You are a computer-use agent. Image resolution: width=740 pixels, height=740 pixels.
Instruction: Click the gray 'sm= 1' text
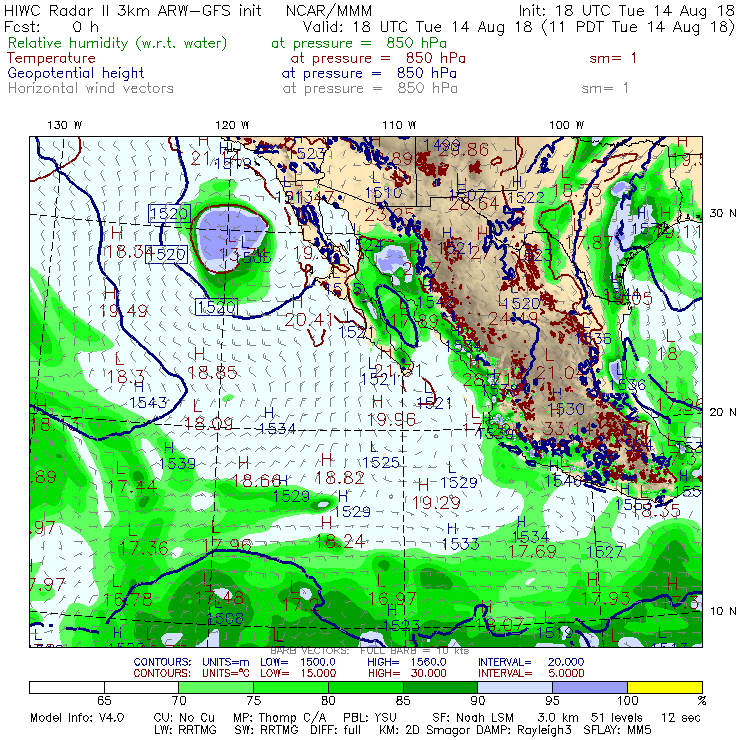click(x=605, y=88)
